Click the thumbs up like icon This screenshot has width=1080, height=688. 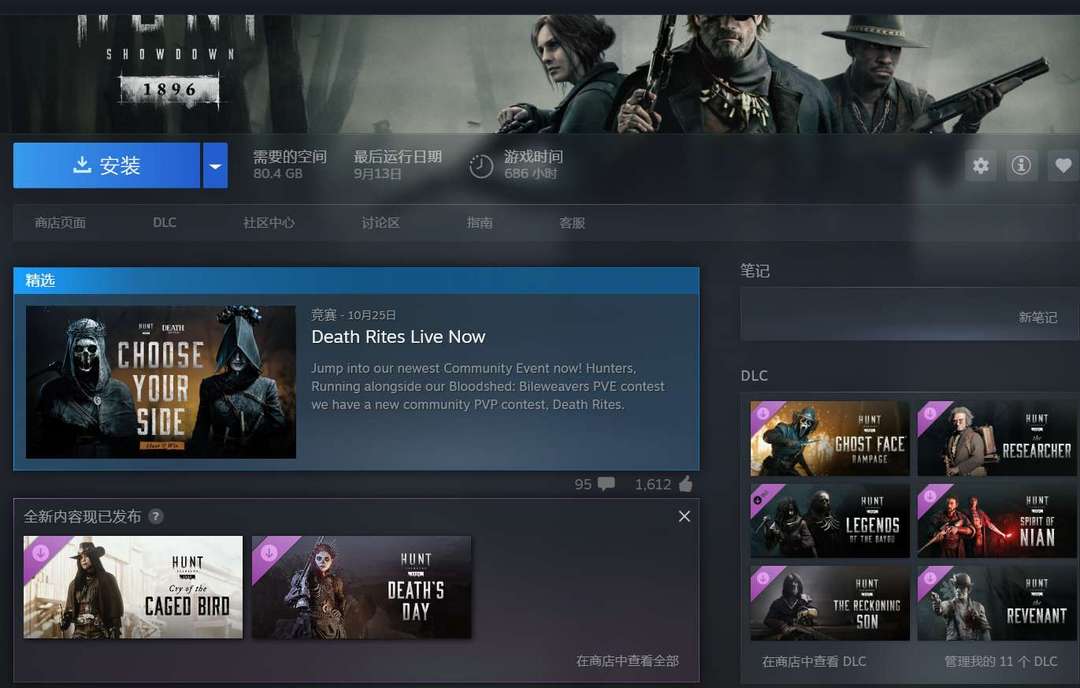click(x=685, y=484)
